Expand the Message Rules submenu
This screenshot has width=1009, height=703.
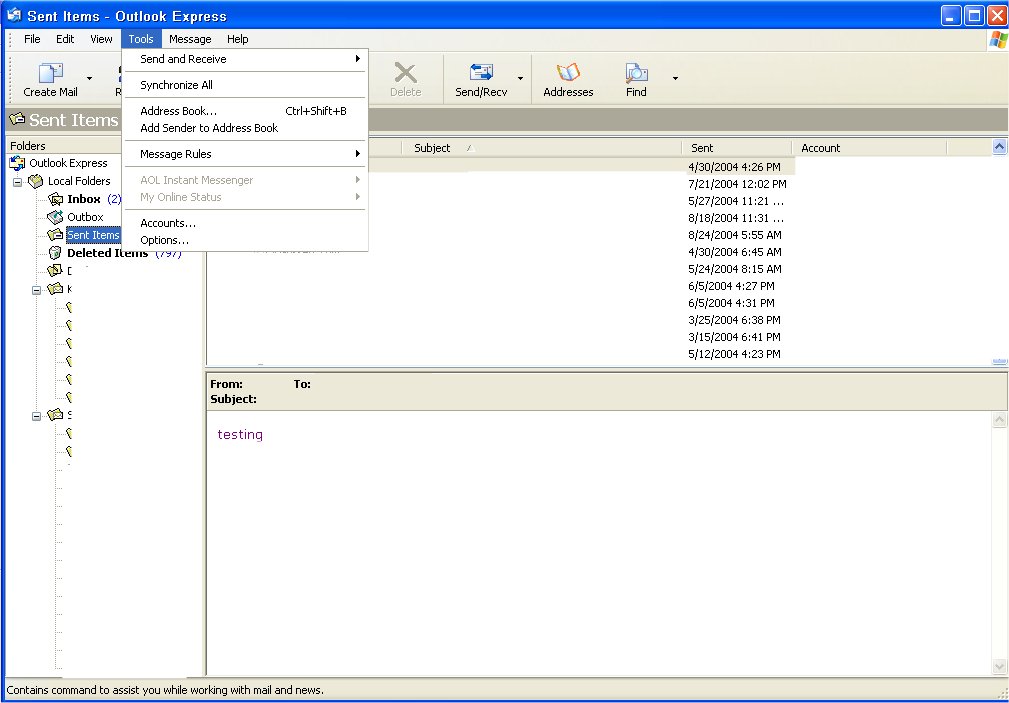(245, 154)
